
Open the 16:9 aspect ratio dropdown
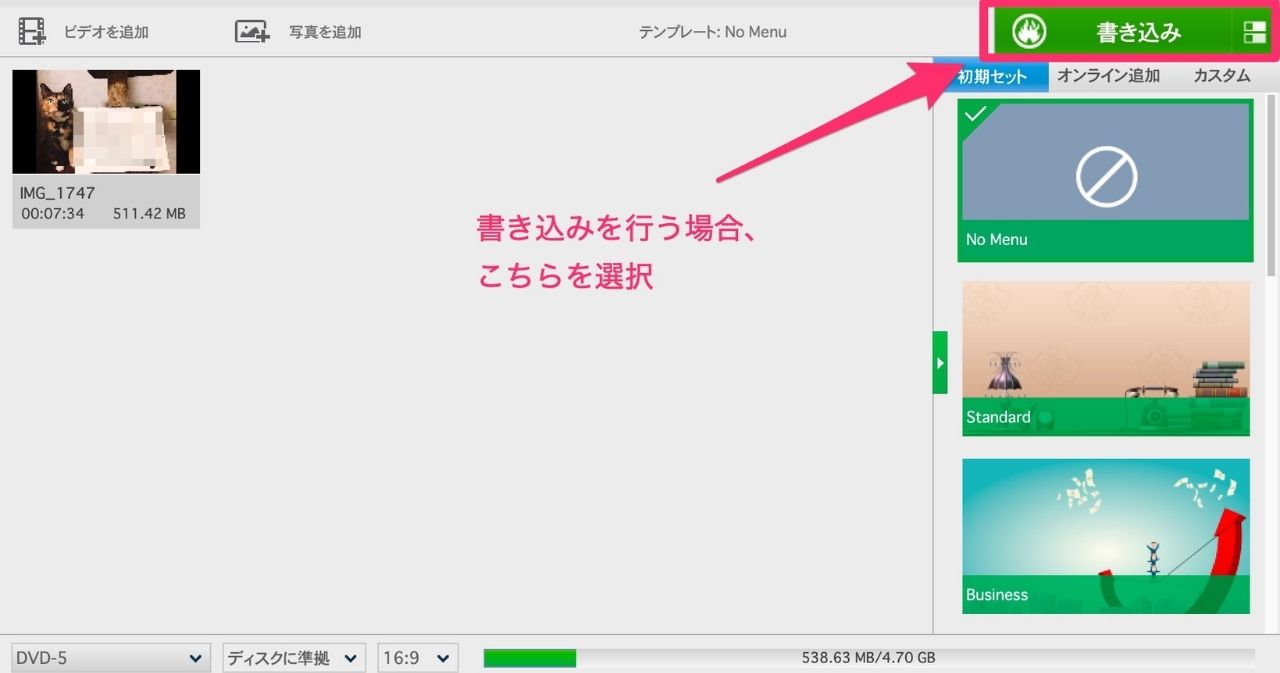pyautogui.click(x=418, y=657)
